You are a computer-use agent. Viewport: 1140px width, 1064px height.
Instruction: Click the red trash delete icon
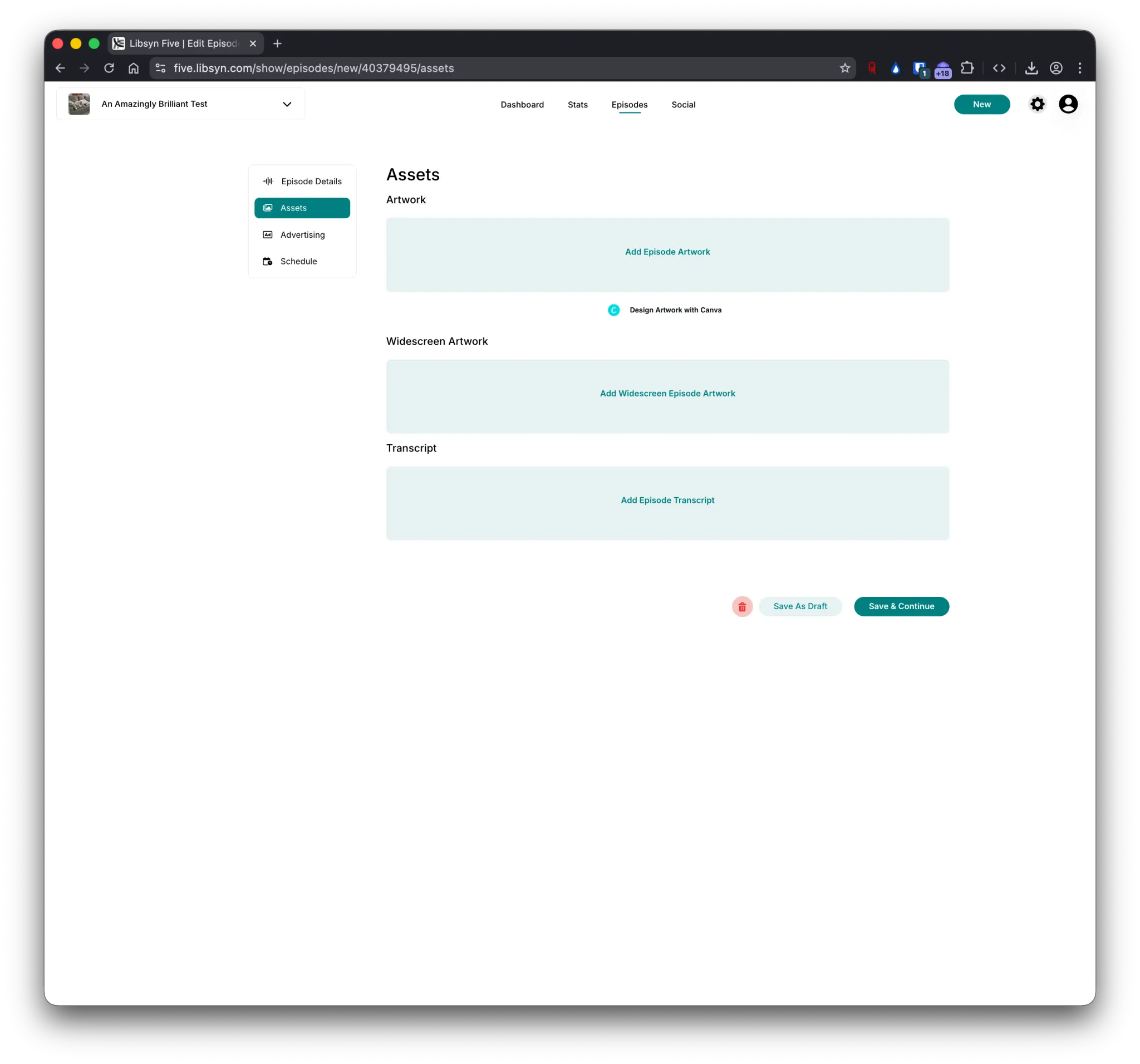(x=741, y=606)
